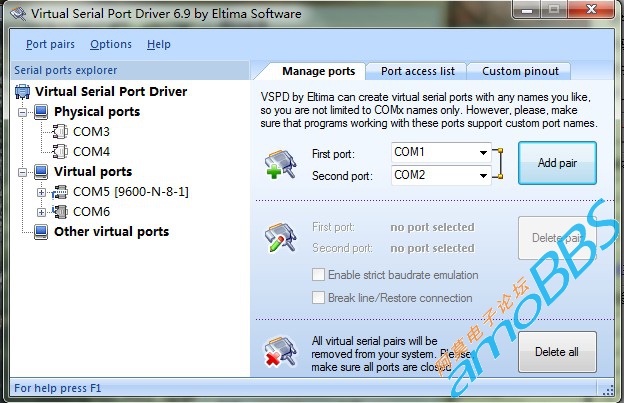Close the Virtual Serial Port Driver window

click(x=591, y=9)
